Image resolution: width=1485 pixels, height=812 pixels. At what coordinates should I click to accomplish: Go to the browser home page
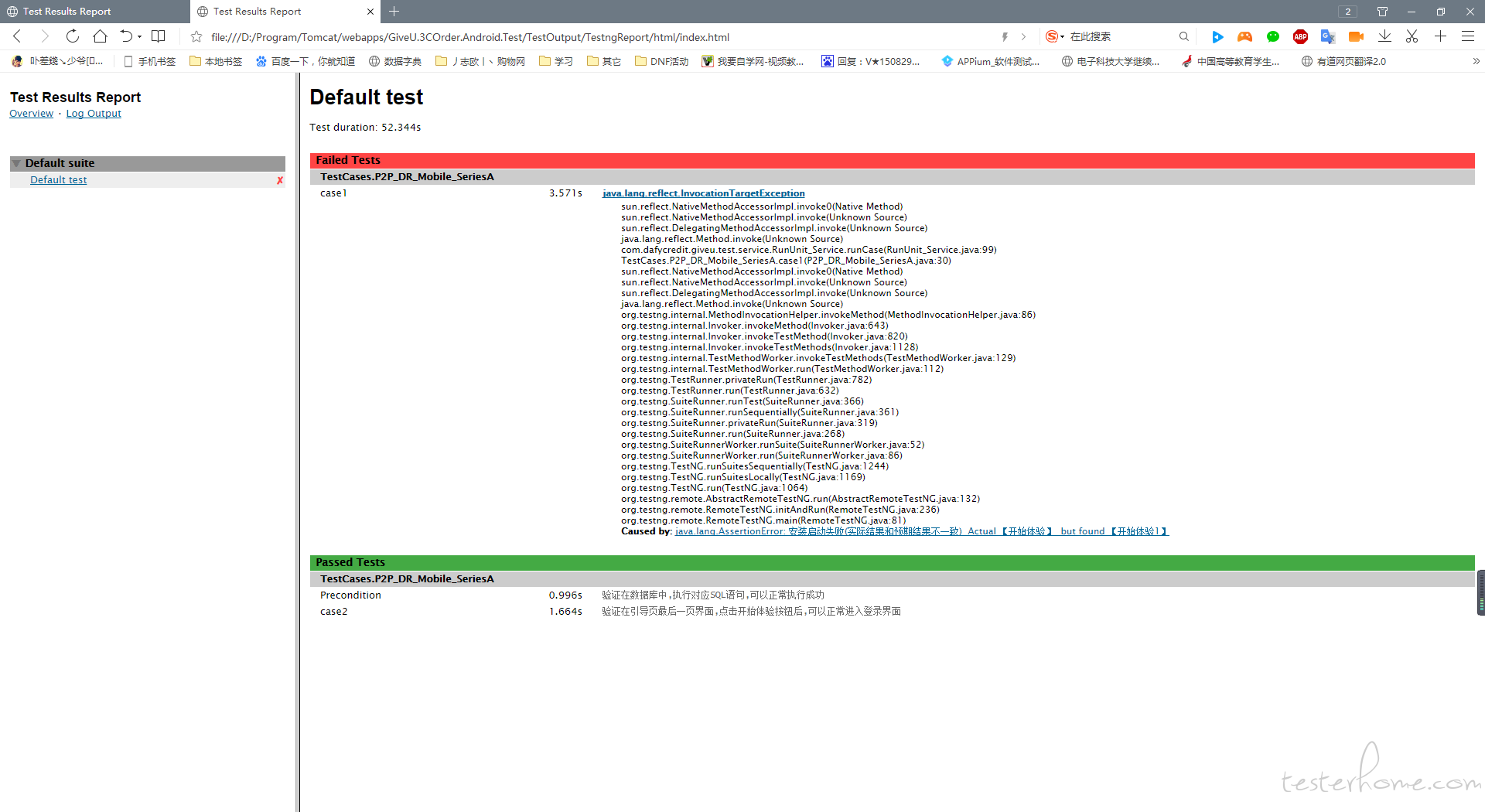100,36
